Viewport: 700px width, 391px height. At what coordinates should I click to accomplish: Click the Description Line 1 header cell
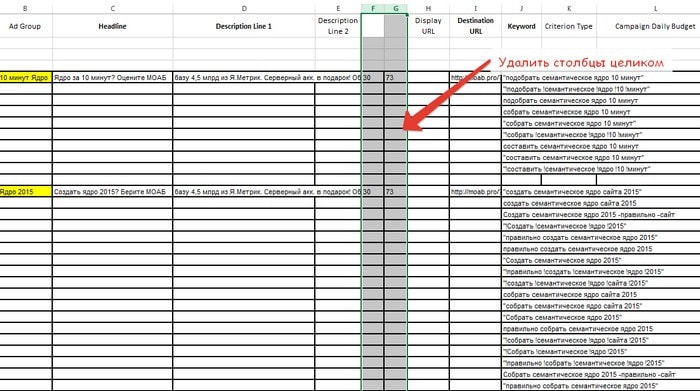coord(244,26)
